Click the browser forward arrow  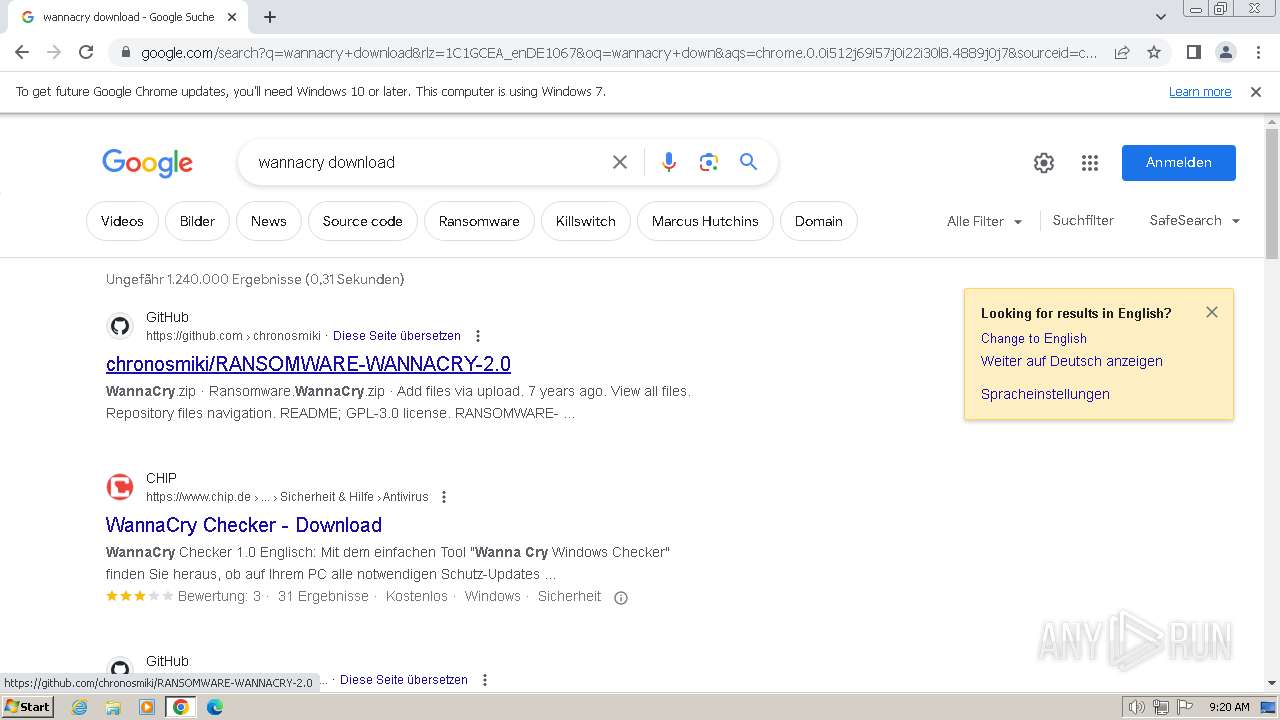54,52
